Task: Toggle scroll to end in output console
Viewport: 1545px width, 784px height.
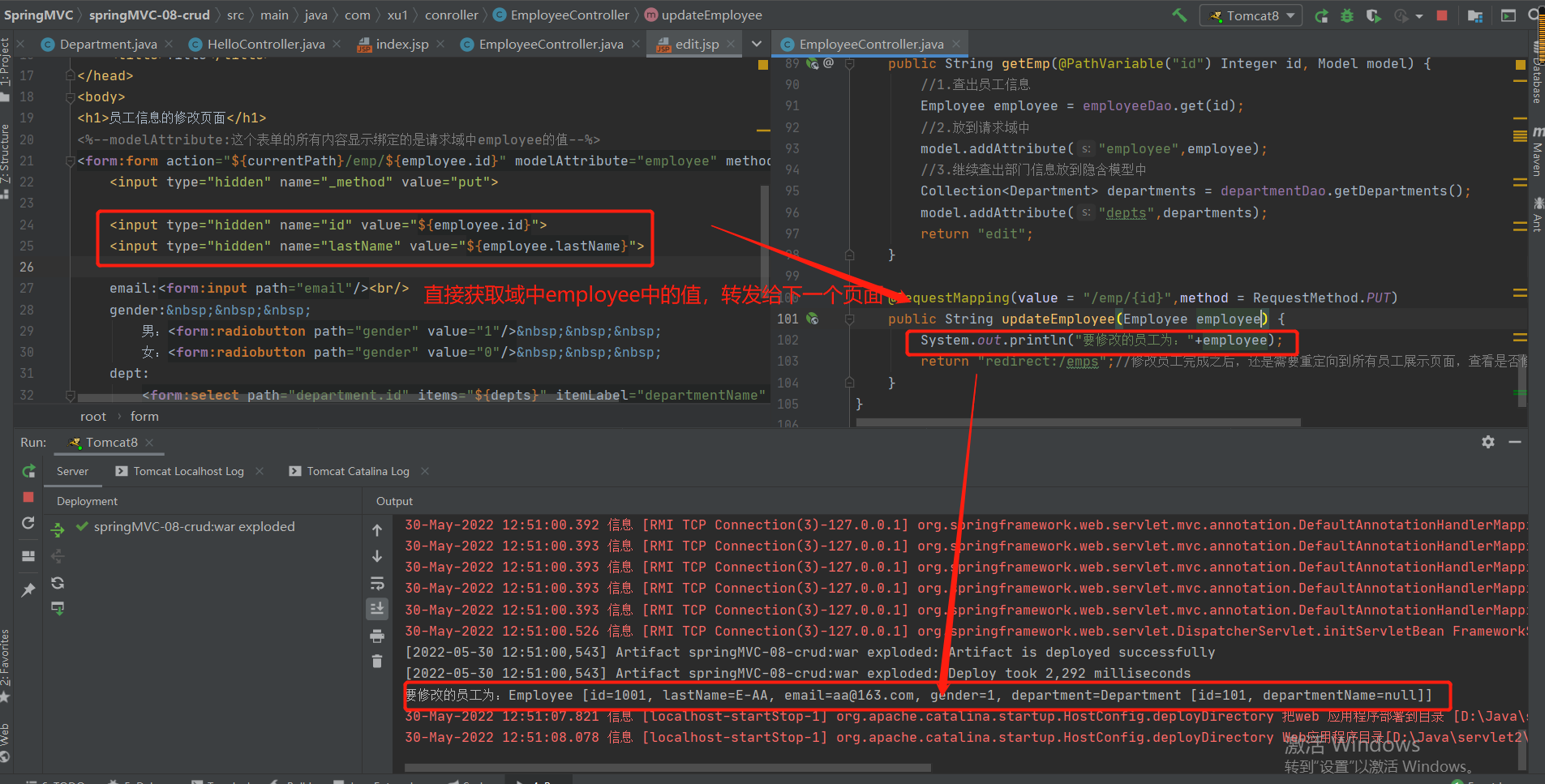Action: 377,609
